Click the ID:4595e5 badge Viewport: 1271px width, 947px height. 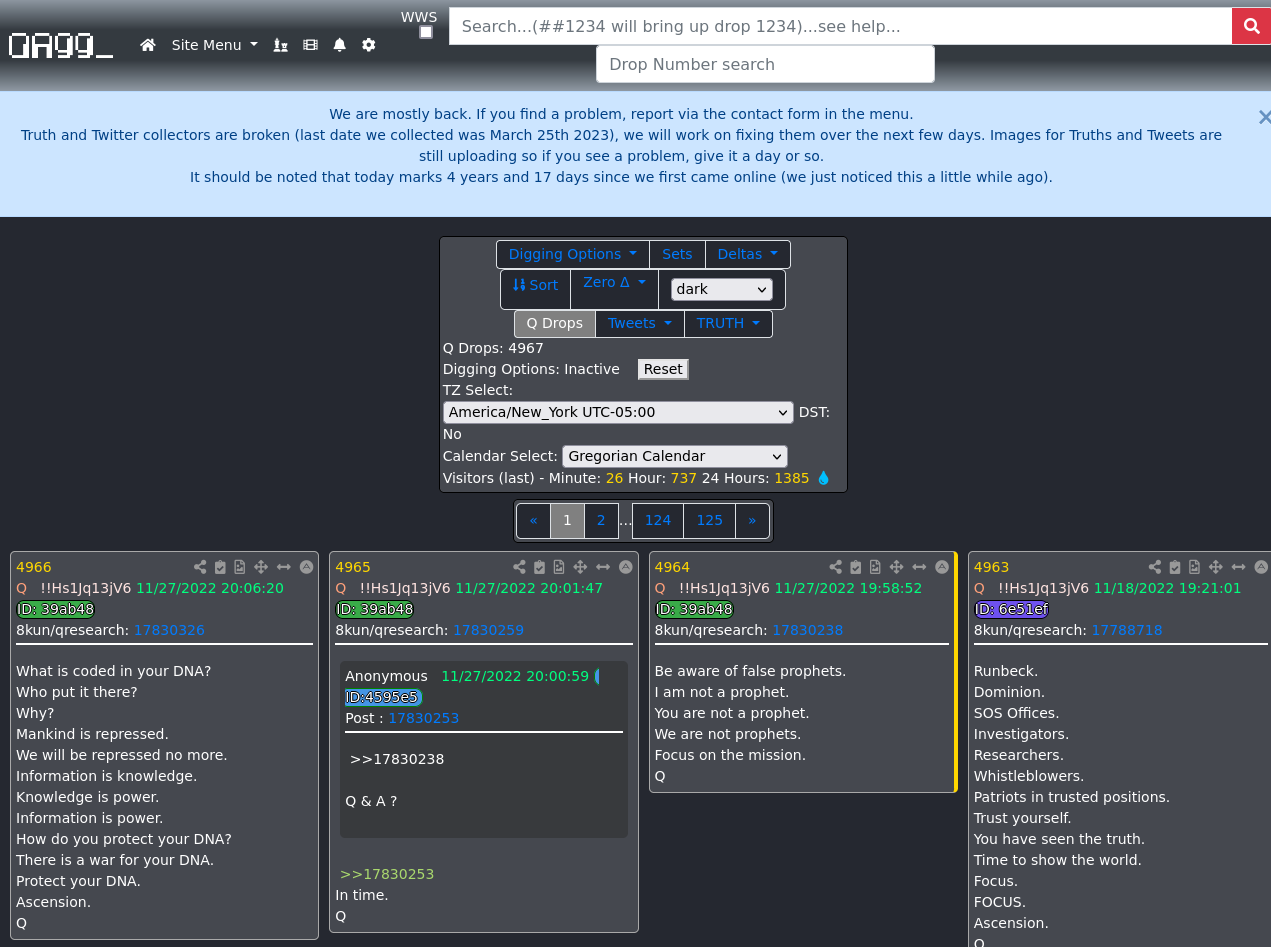point(384,697)
